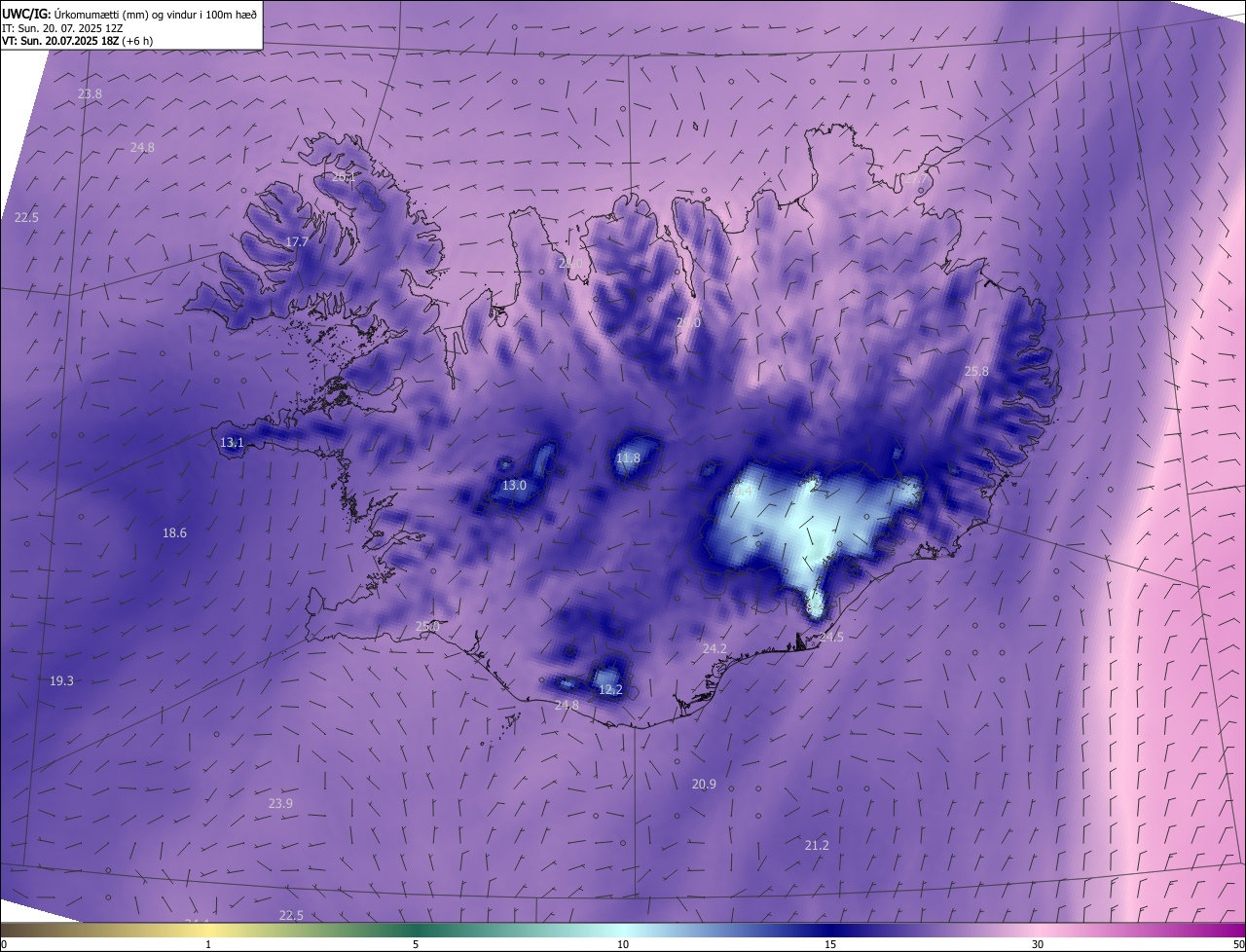Click the legend tick label 10
The width and height of the screenshot is (1246, 952).
pos(623,944)
